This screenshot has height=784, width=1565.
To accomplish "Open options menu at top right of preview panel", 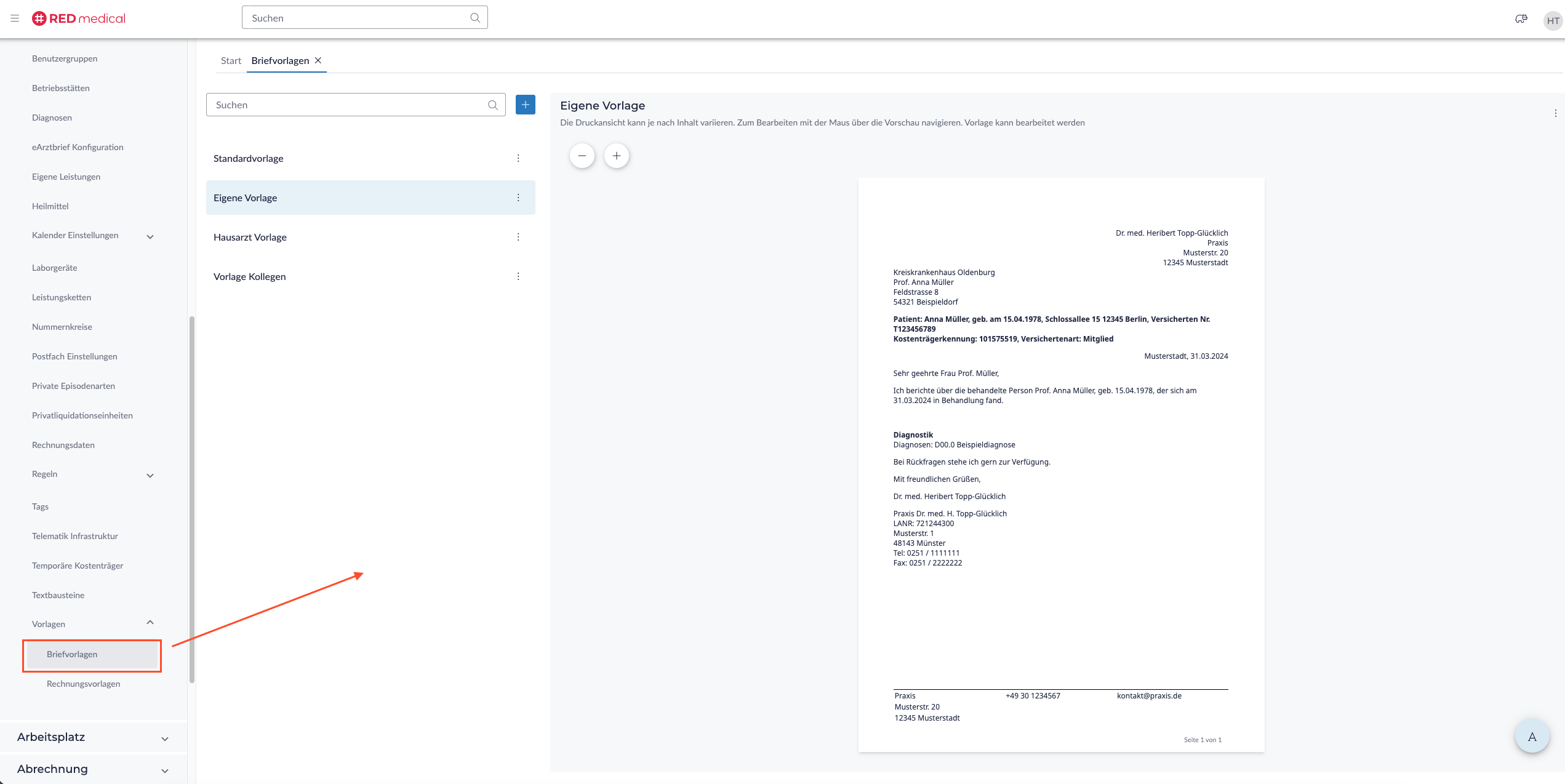I will coord(1555,113).
